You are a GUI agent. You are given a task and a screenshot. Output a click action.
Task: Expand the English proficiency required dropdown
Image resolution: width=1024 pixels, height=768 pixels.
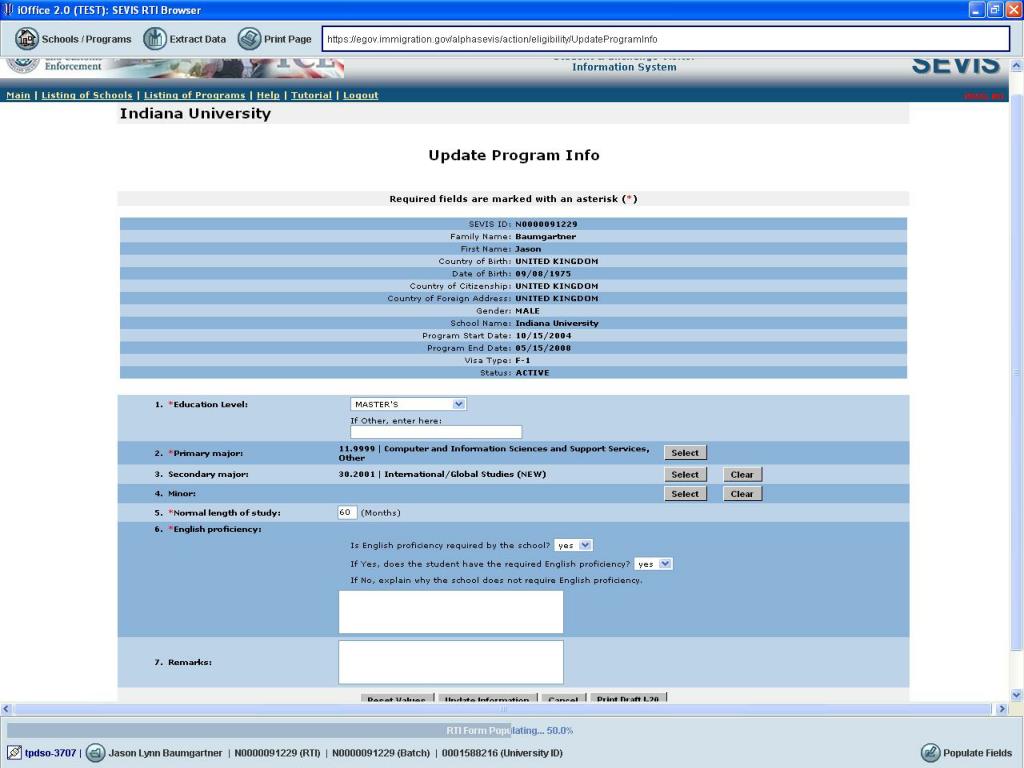point(573,545)
